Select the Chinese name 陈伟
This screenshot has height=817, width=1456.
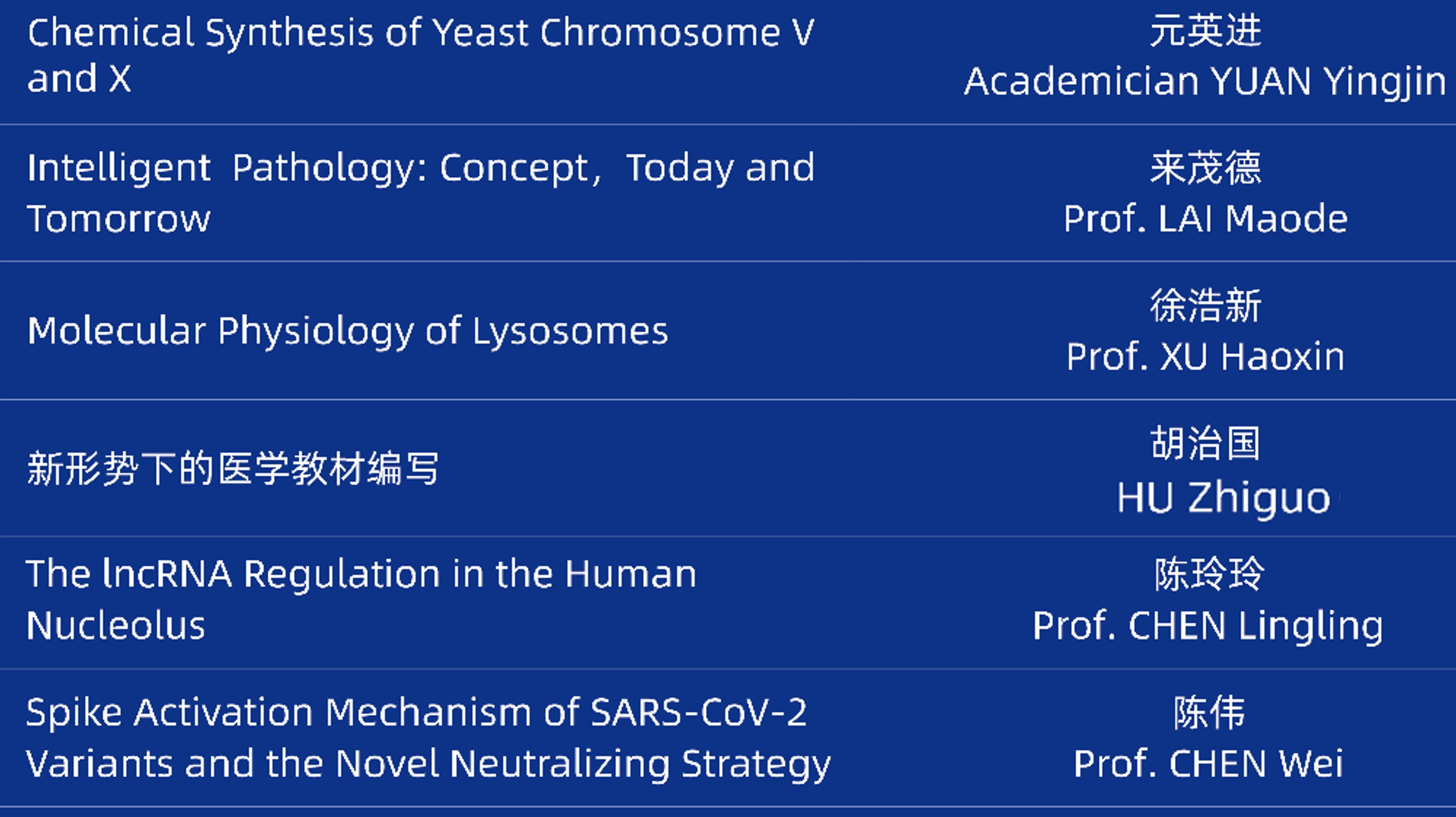(1209, 712)
